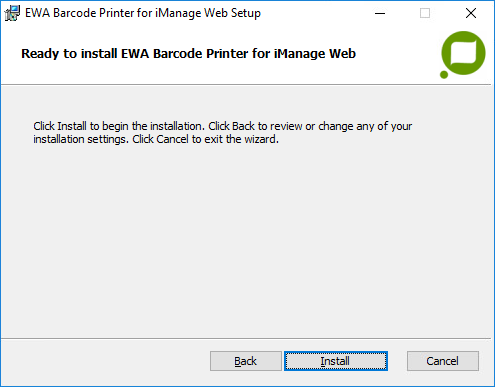This screenshot has height=387, width=495.
Task: Click the divider line below the header banner
Action: (x=246, y=85)
